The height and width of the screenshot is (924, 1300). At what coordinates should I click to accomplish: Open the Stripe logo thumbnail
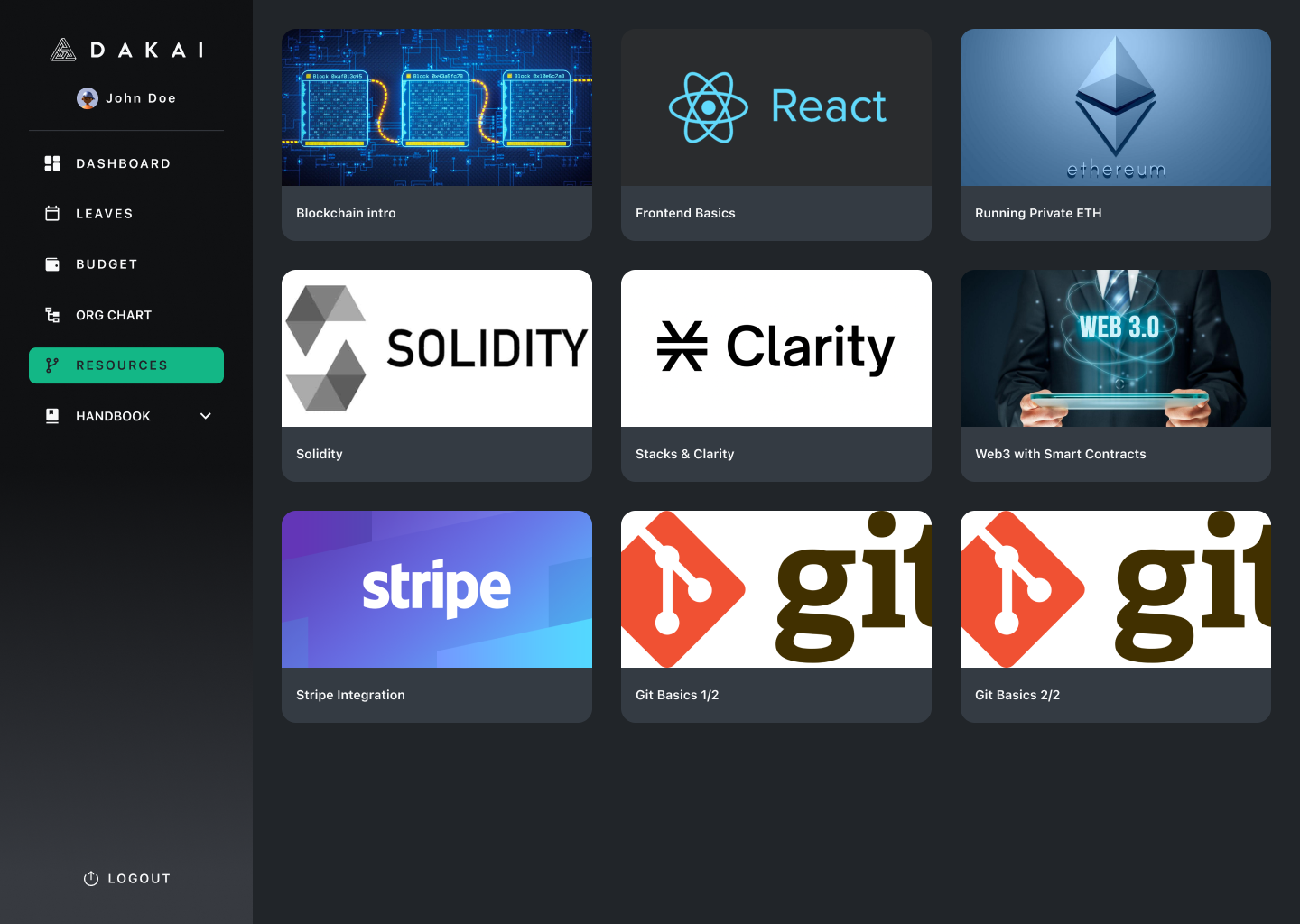pos(437,589)
